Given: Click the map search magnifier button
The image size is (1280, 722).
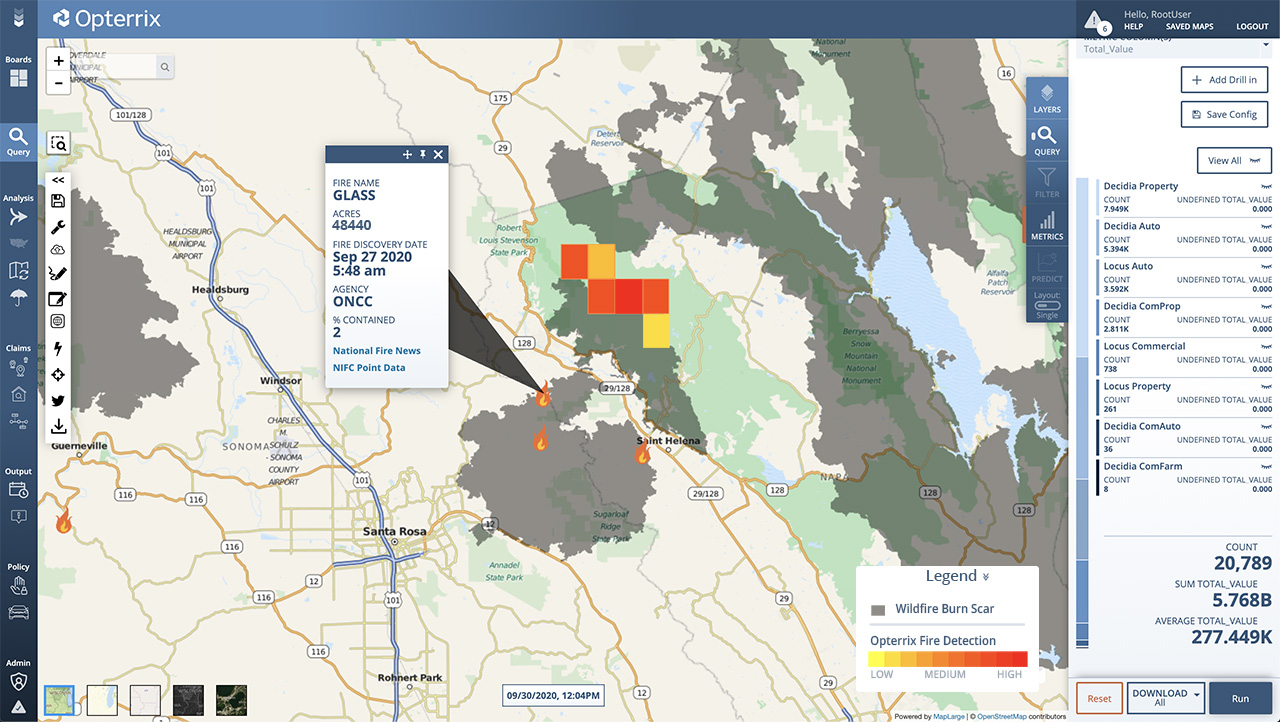Looking at the screenshot, I should tap(165, 67).
